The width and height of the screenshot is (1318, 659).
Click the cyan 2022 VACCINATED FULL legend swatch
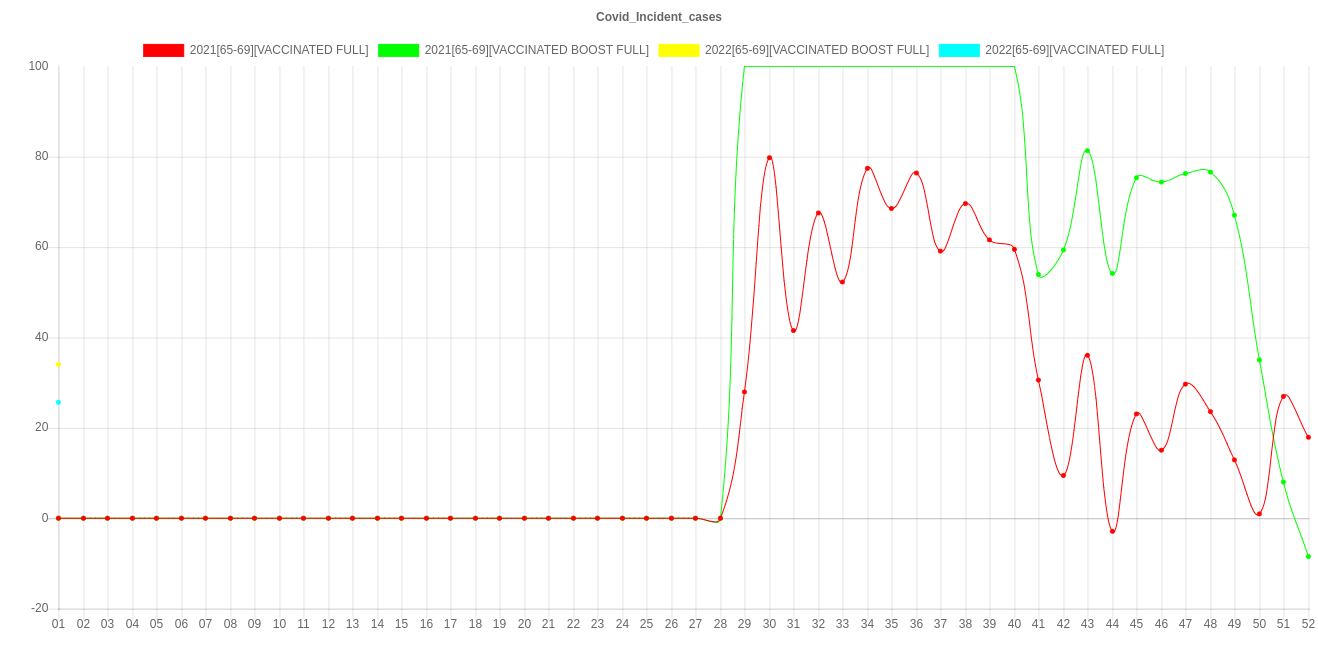(x=958, y=50)
